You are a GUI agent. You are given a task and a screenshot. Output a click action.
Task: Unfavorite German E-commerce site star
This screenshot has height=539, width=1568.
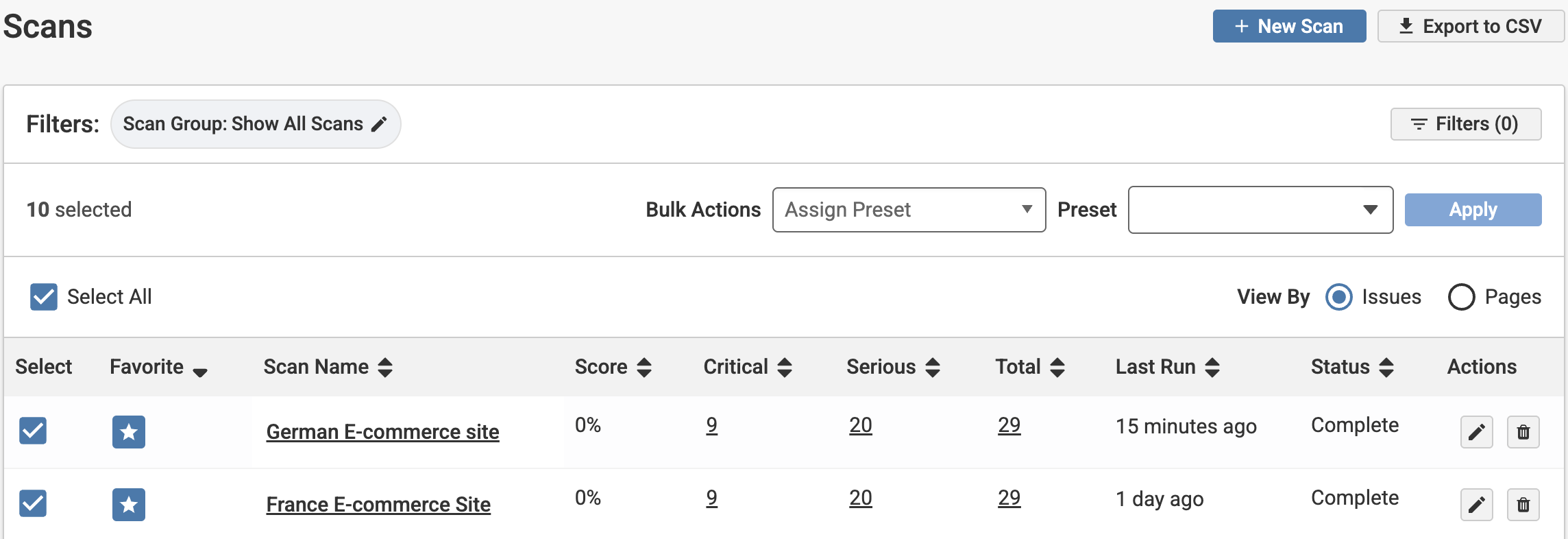click(x=129, y=432)
